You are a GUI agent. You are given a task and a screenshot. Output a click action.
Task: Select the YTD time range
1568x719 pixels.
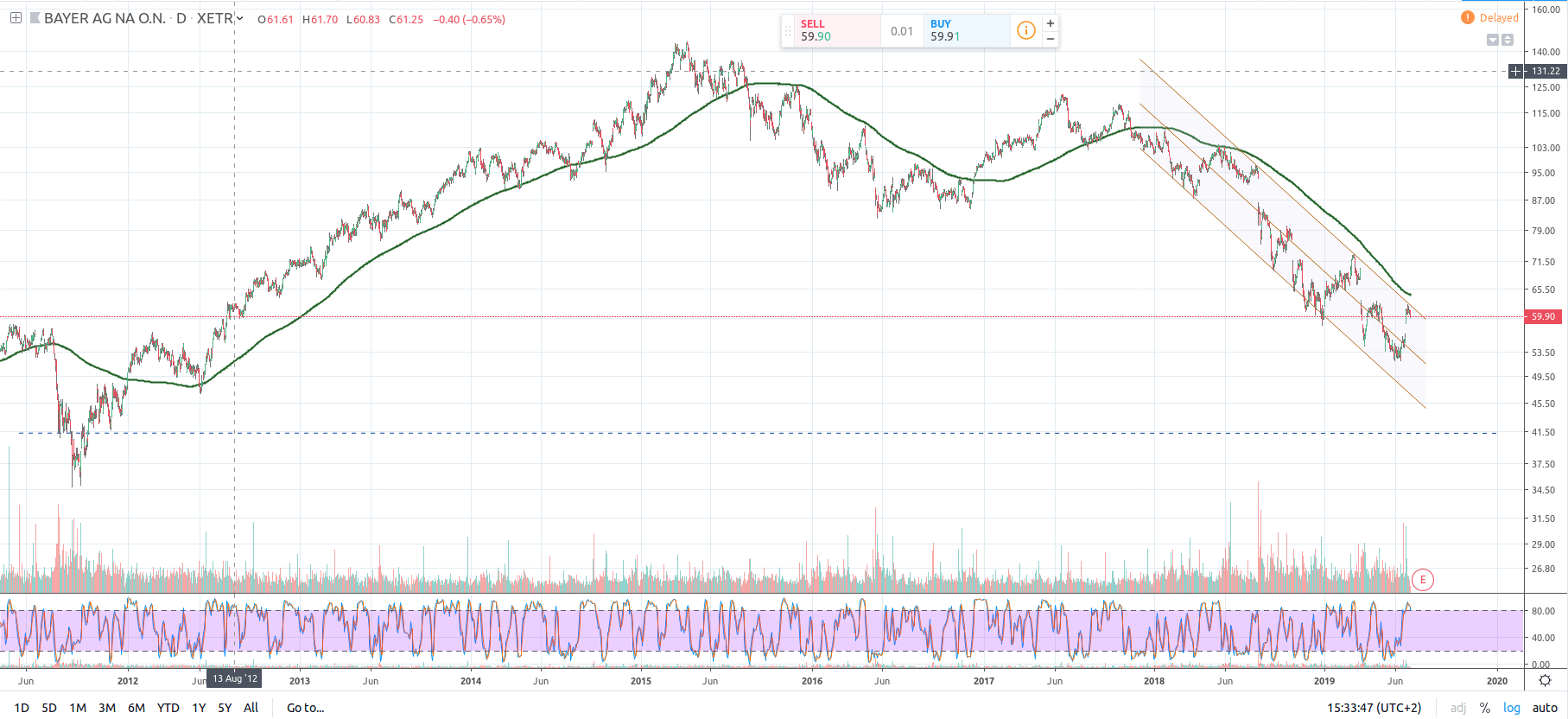(168, 708)
